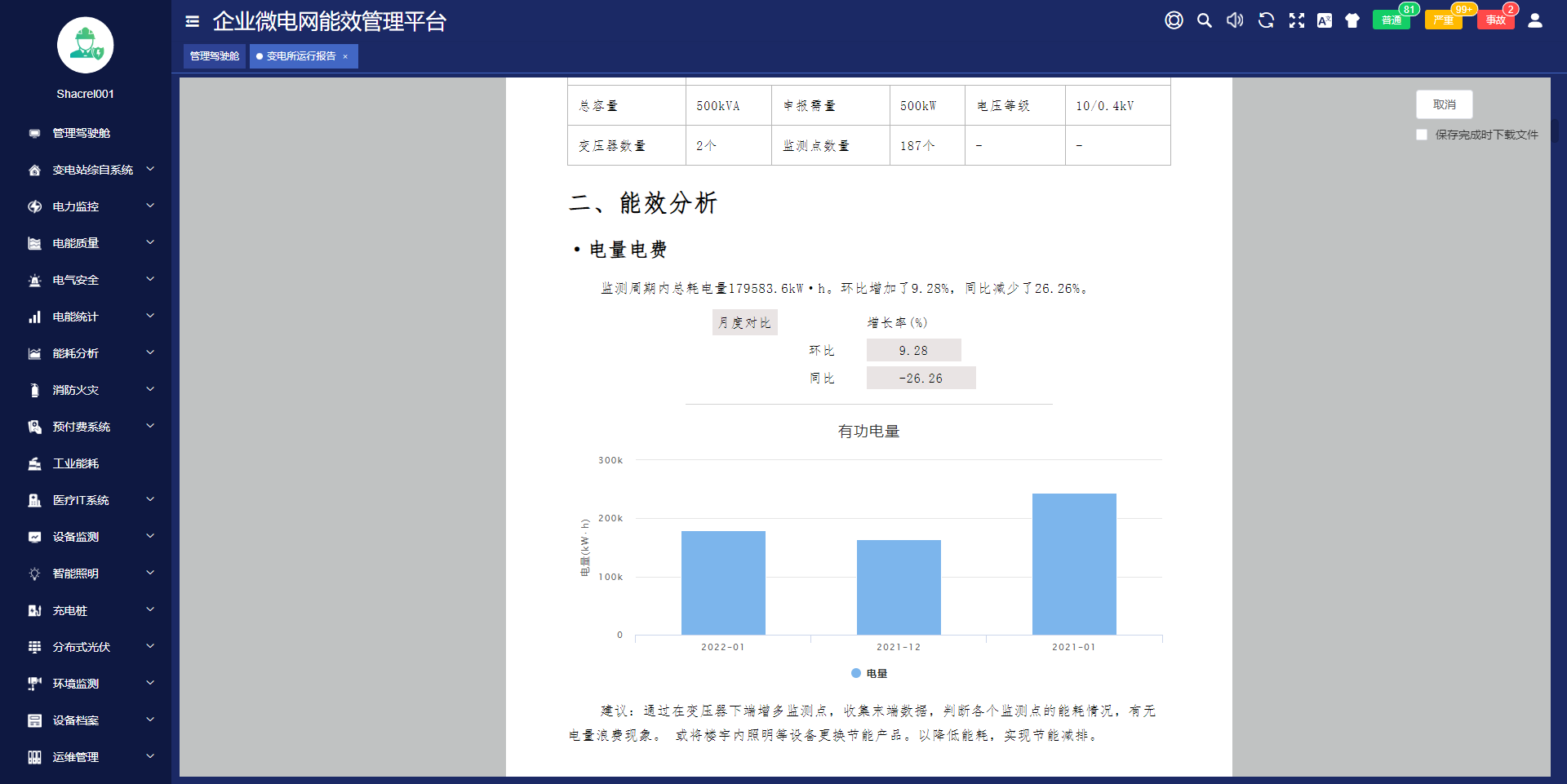Close the 变电所运行报告 tab
Image resolution: width=1567 pixels, height=784 pixels.
pos(345,56)
